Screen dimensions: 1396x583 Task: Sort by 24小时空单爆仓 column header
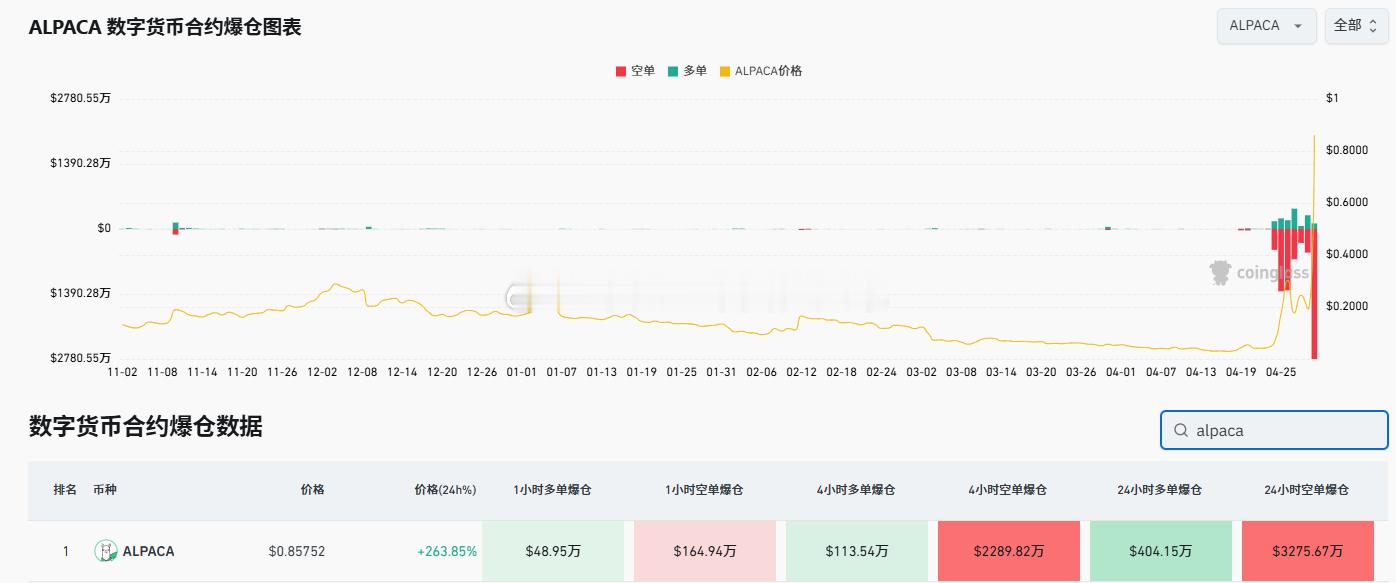coord(1307,490)
